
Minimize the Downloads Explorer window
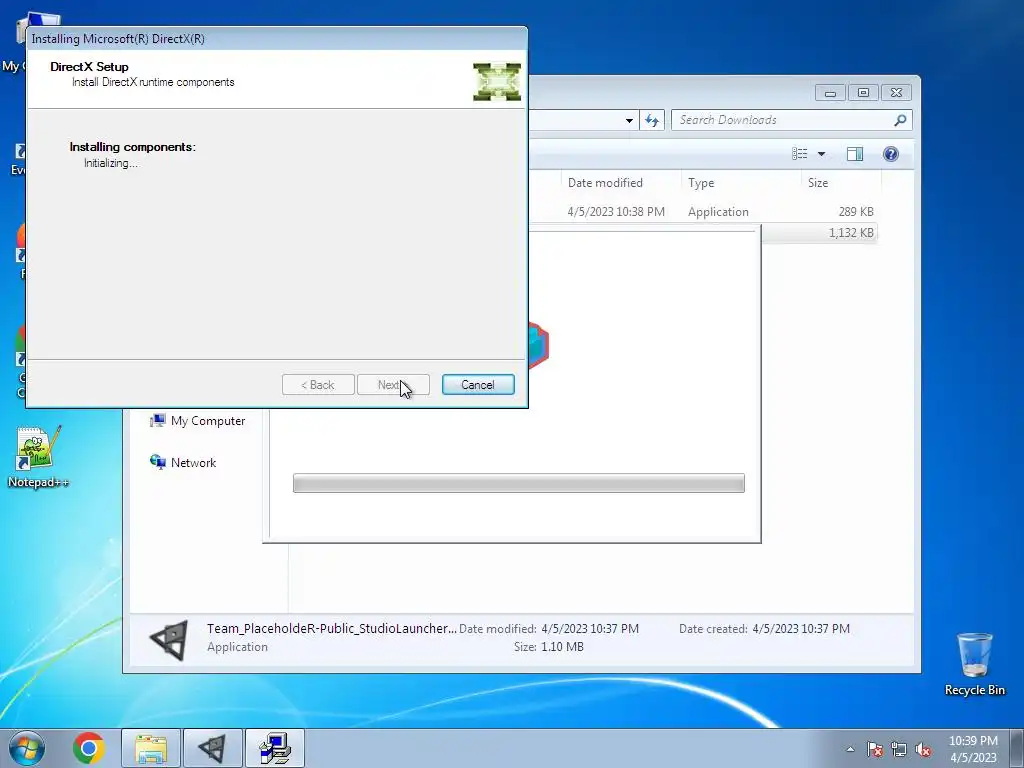(830, 93)
